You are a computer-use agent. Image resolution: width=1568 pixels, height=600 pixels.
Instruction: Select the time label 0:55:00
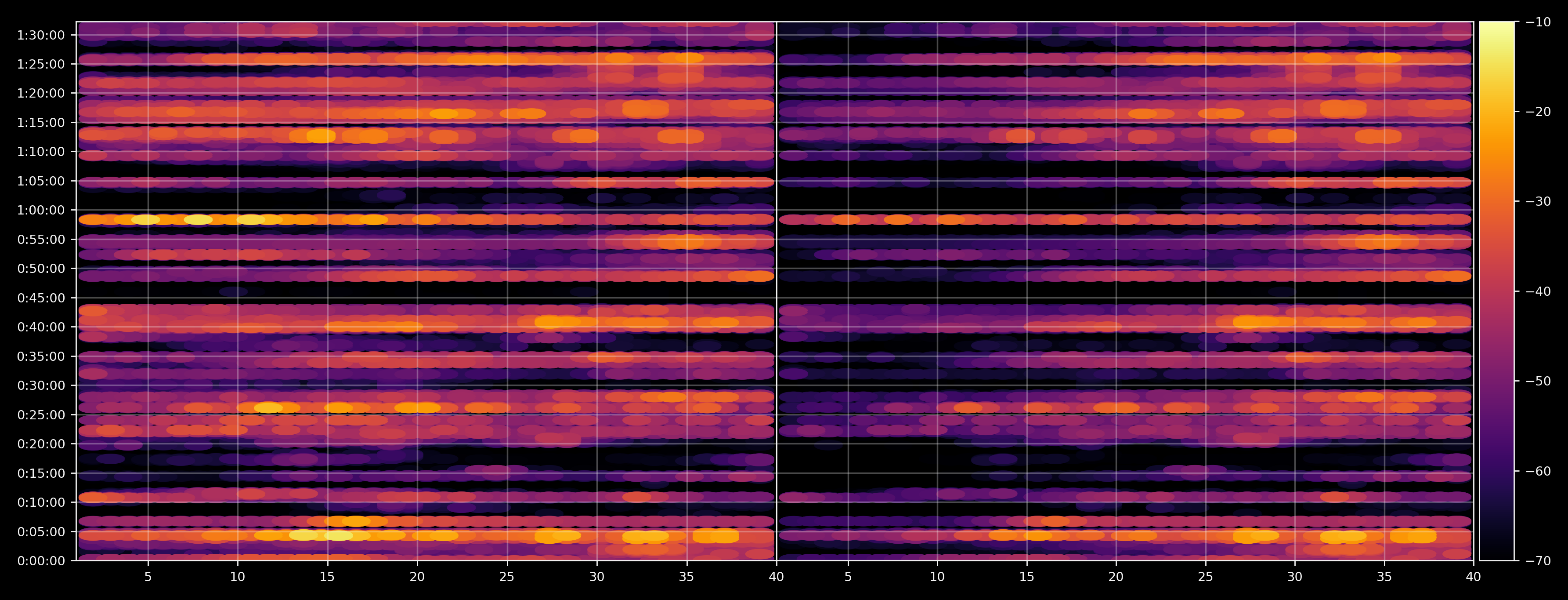point(41,240)
